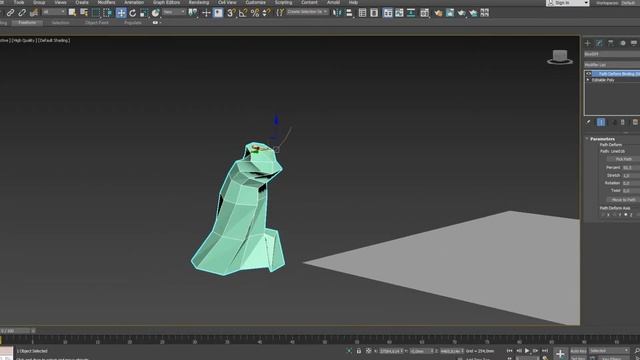Click the Unlink Selection tool

(x=22, y=13)
